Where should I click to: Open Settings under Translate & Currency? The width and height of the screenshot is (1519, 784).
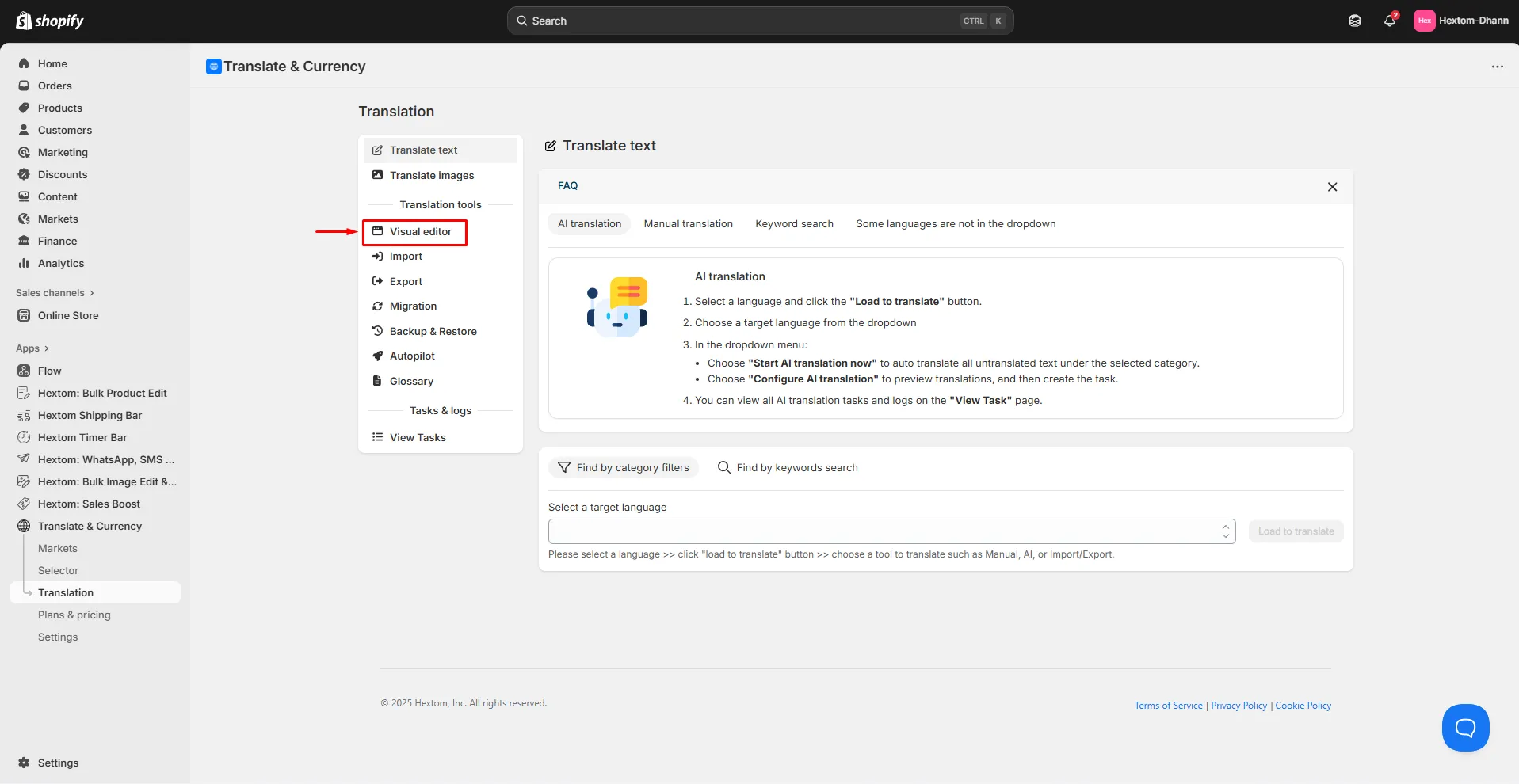click(58, 637)
